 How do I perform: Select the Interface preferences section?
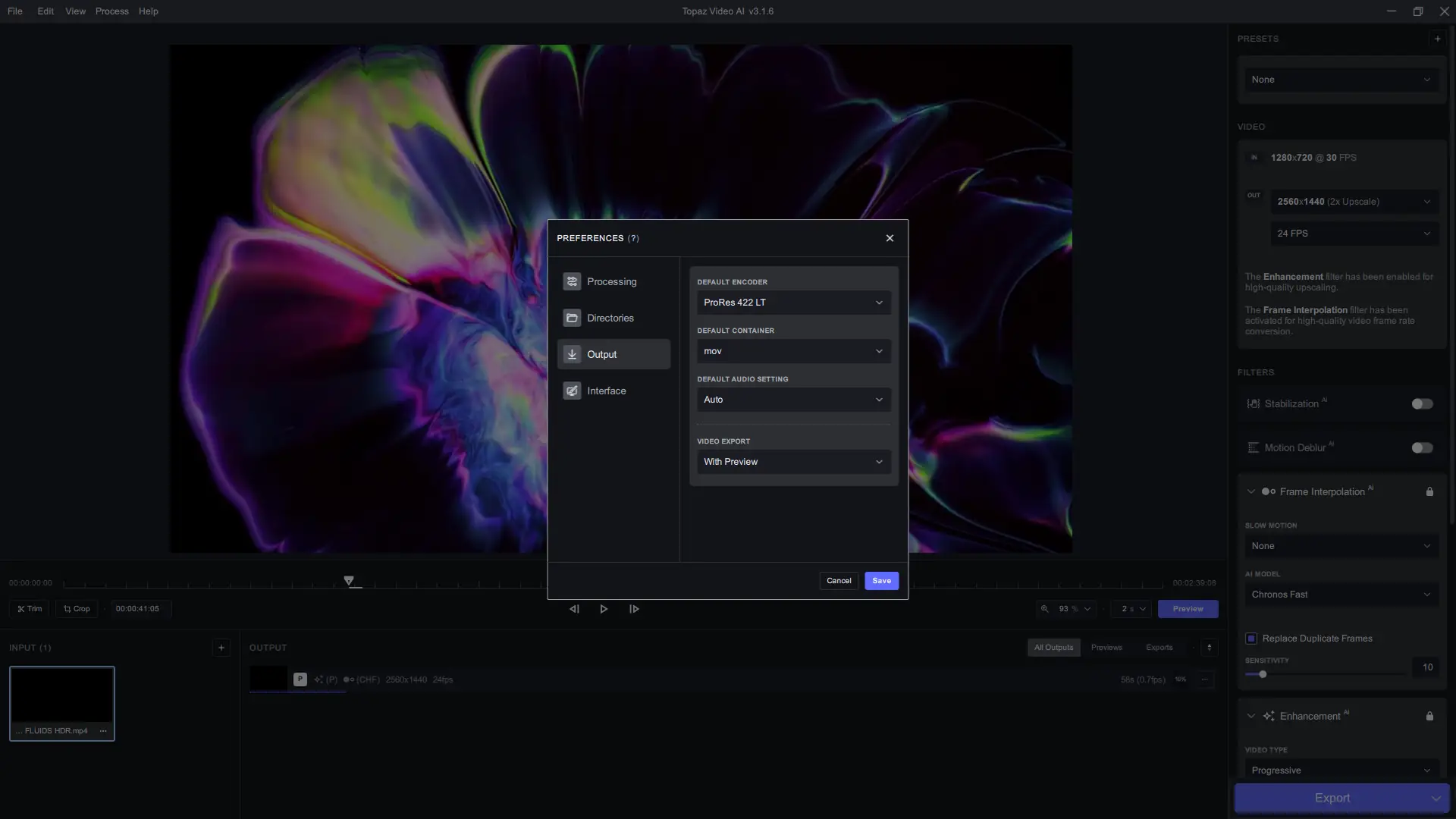click(x=607, y=391)
